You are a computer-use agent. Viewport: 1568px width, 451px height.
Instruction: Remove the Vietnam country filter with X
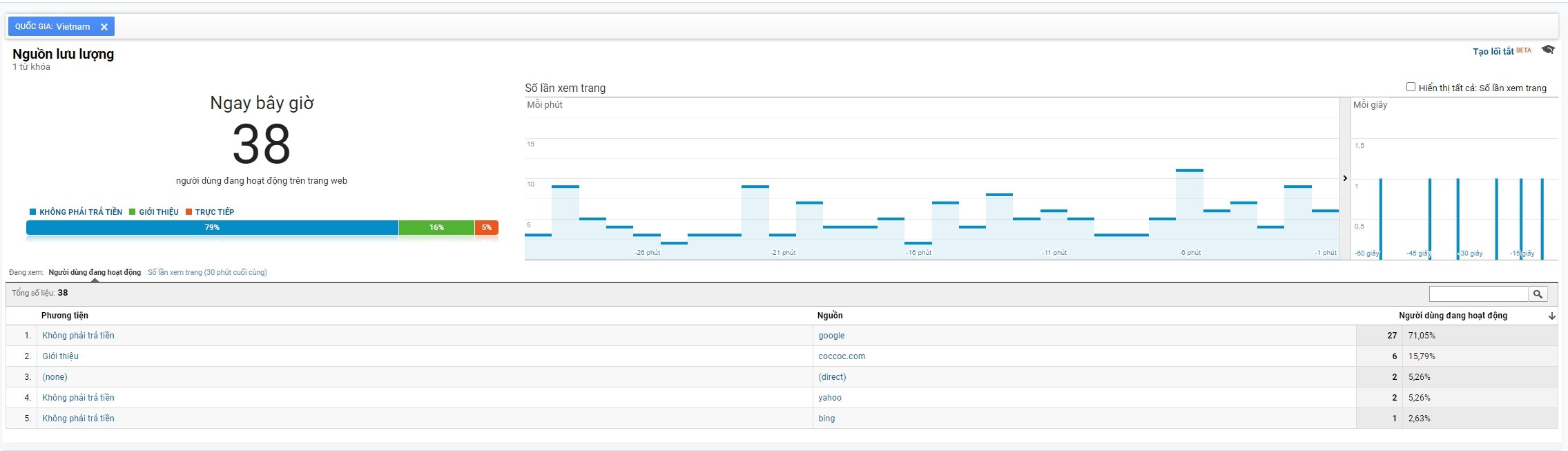click(104, 27)
